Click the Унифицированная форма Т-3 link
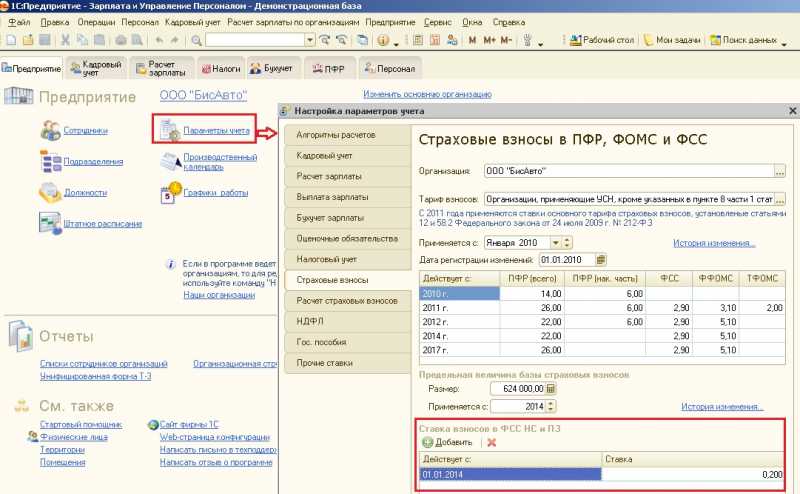 (x=95, y=377)
